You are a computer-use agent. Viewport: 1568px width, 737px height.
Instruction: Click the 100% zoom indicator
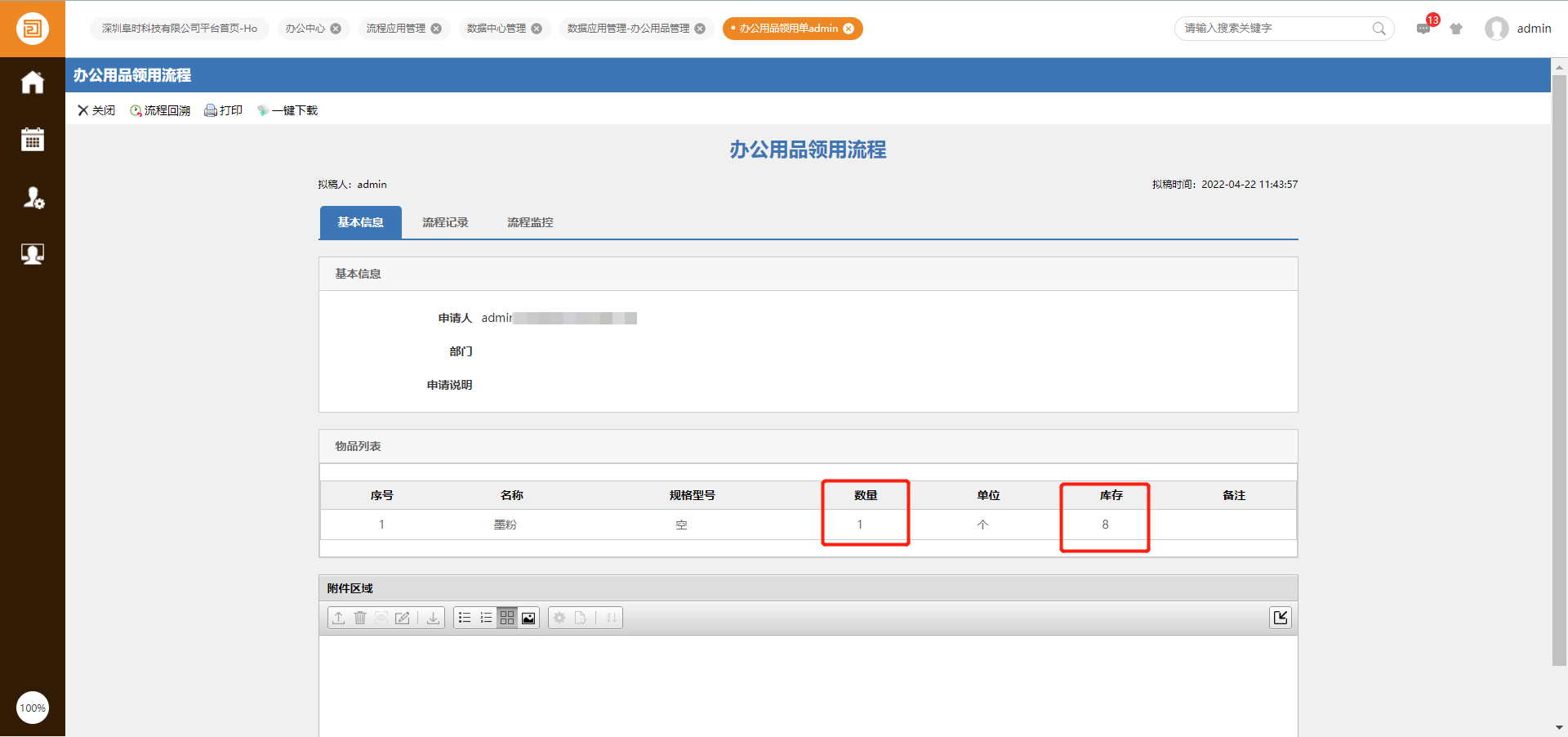tap(33, 708)
